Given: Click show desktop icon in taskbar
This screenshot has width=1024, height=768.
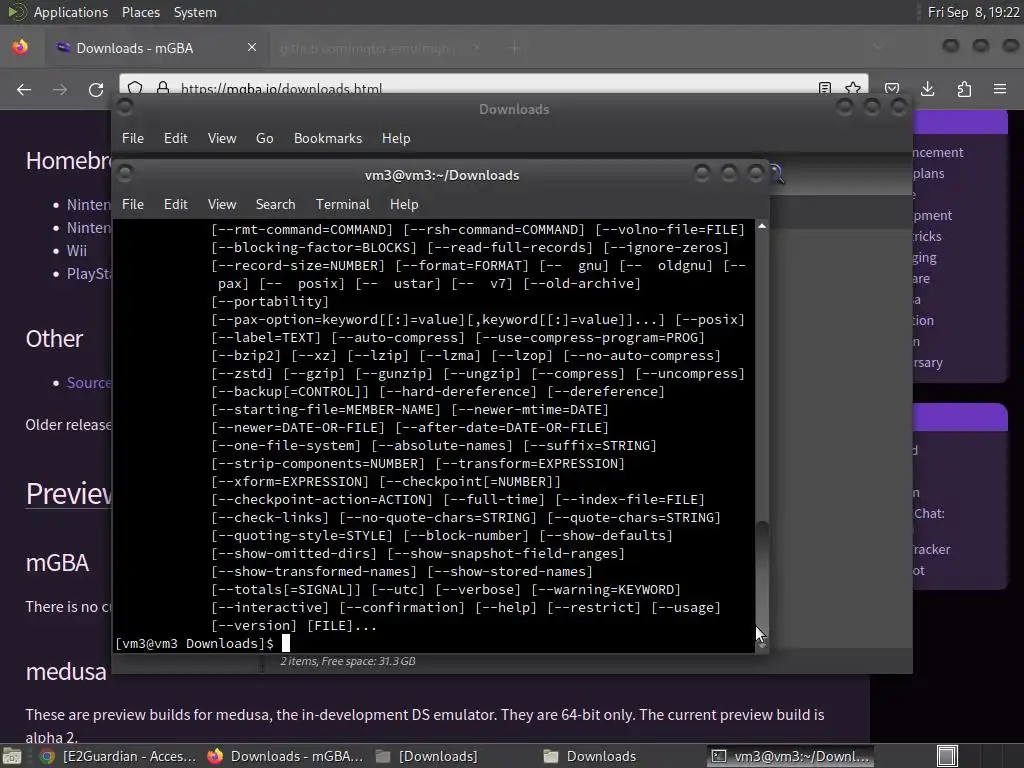Looking at the screenshot, I should pyautogui.click(x=12, y=757).
